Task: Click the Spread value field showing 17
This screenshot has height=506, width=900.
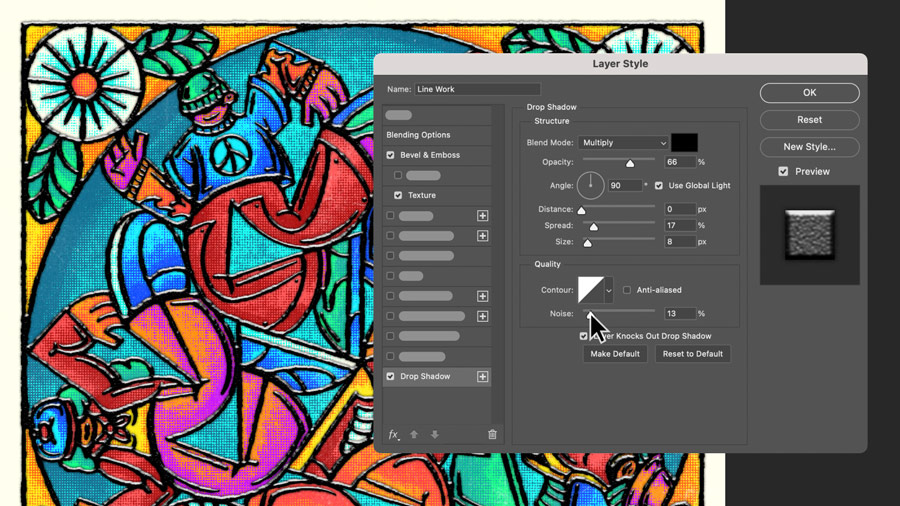Action: 680,225
